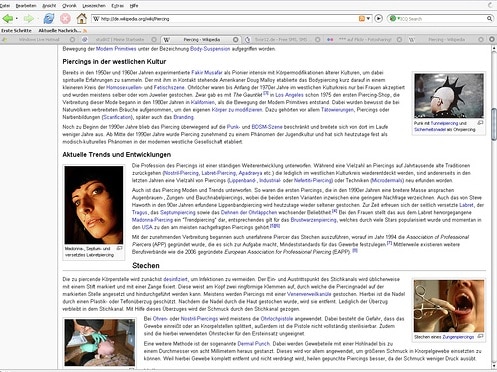497x372 pixels.
Task: Click the feed icon beside Aktuelle Nachrich...
Action: click(x=85, y=31)
